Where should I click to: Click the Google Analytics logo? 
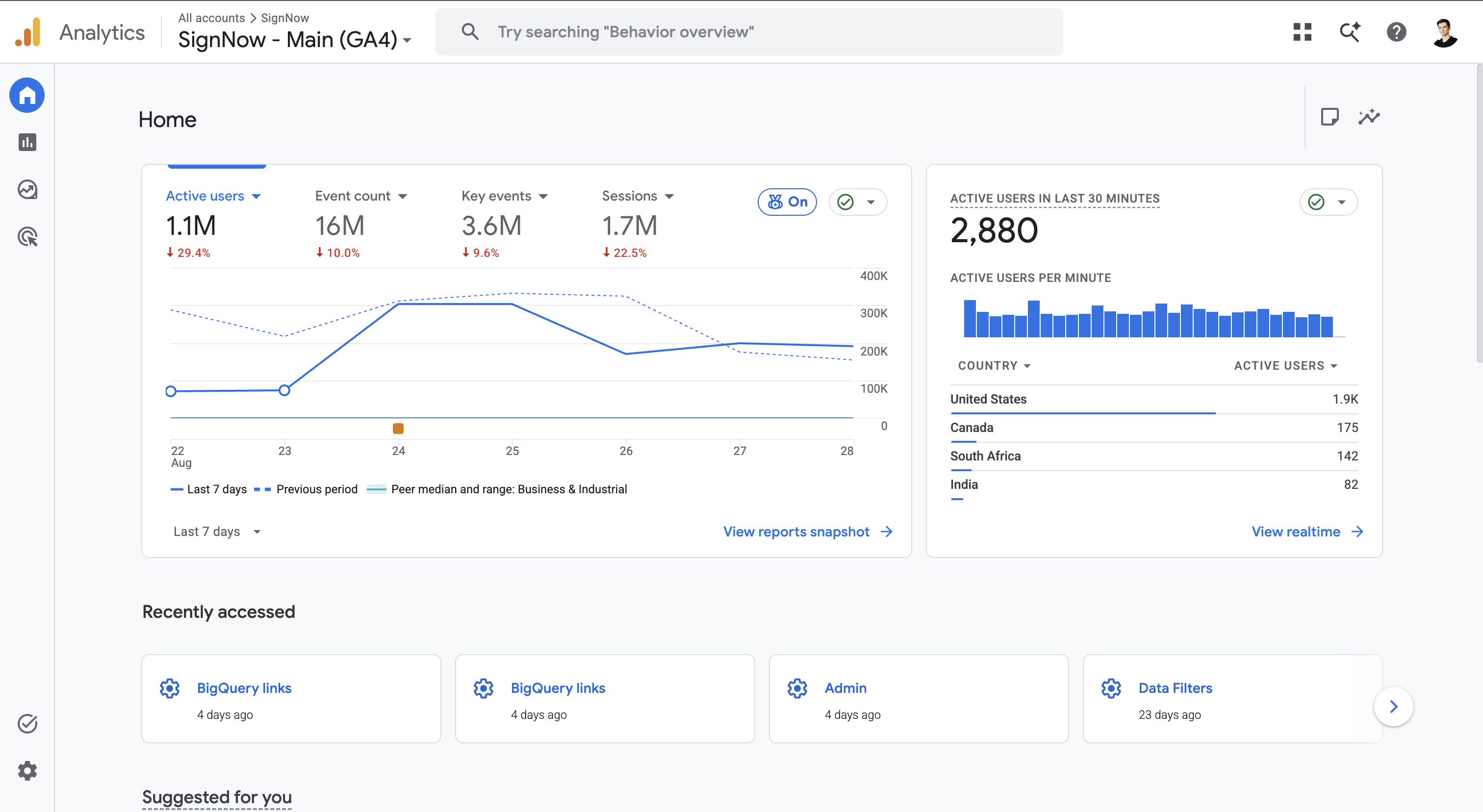coord(27,32)
